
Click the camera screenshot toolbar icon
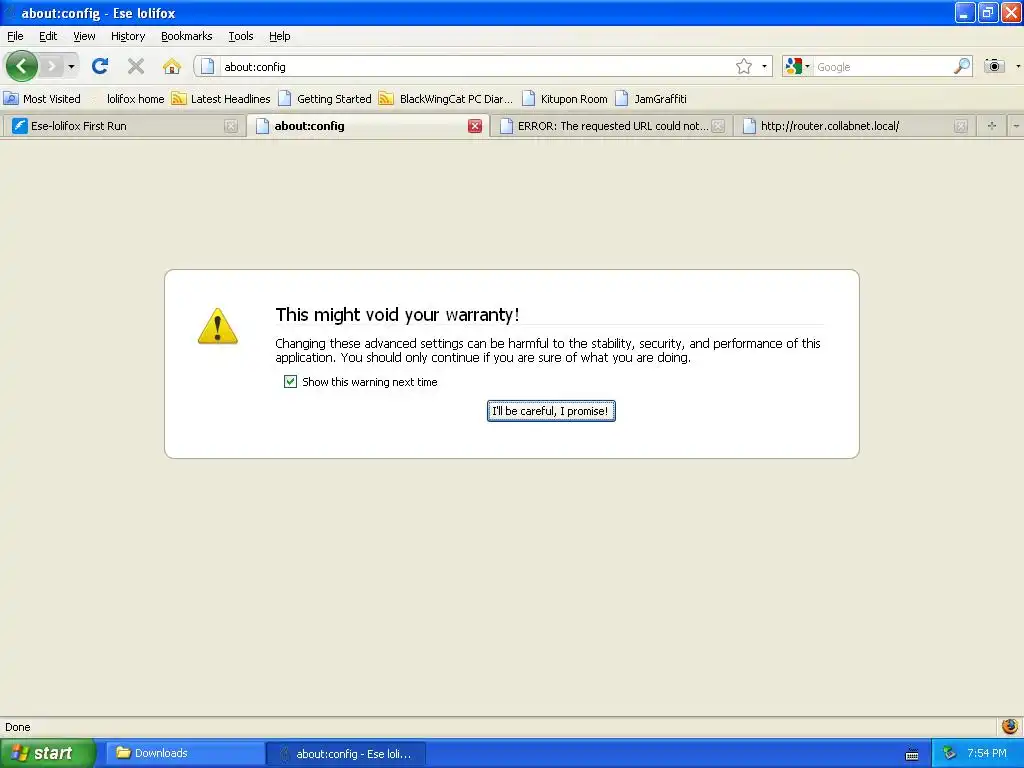click(x=994, y=66)
